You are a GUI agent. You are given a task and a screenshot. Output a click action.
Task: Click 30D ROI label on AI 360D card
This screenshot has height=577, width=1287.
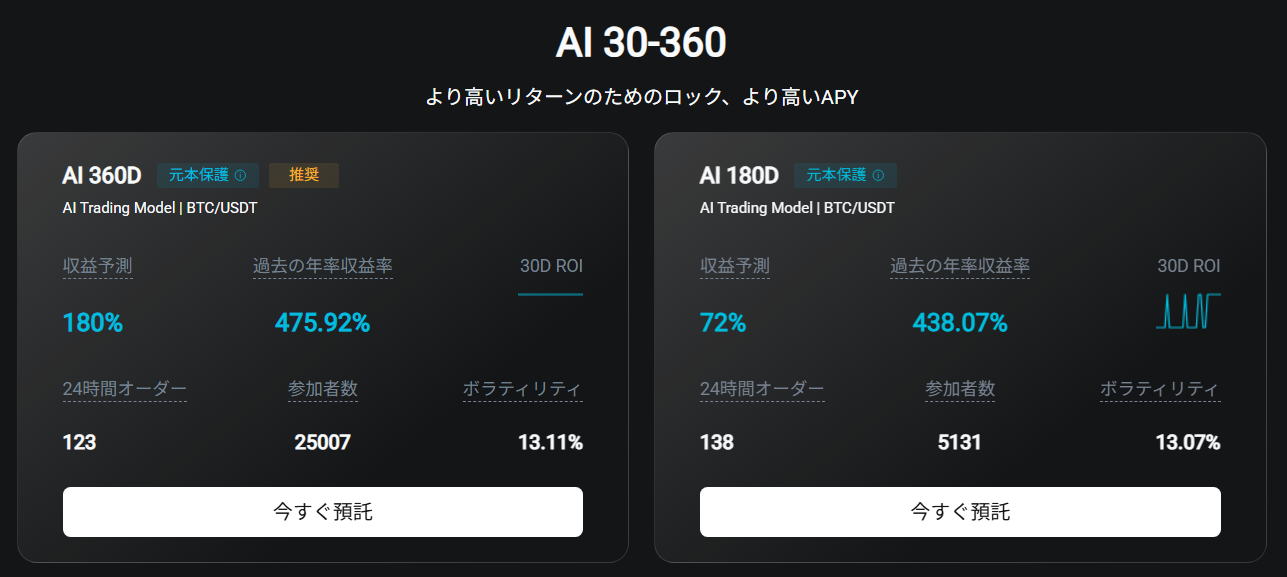tap(551, 266)
